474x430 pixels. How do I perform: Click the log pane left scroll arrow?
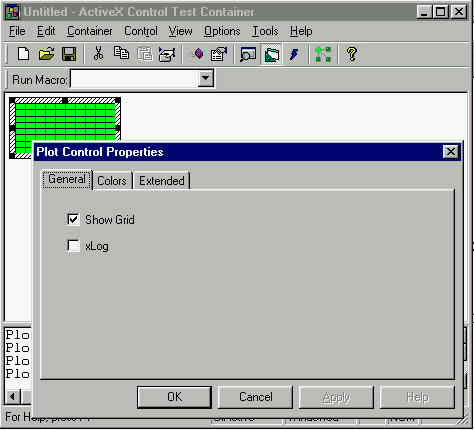click(13, 397)
